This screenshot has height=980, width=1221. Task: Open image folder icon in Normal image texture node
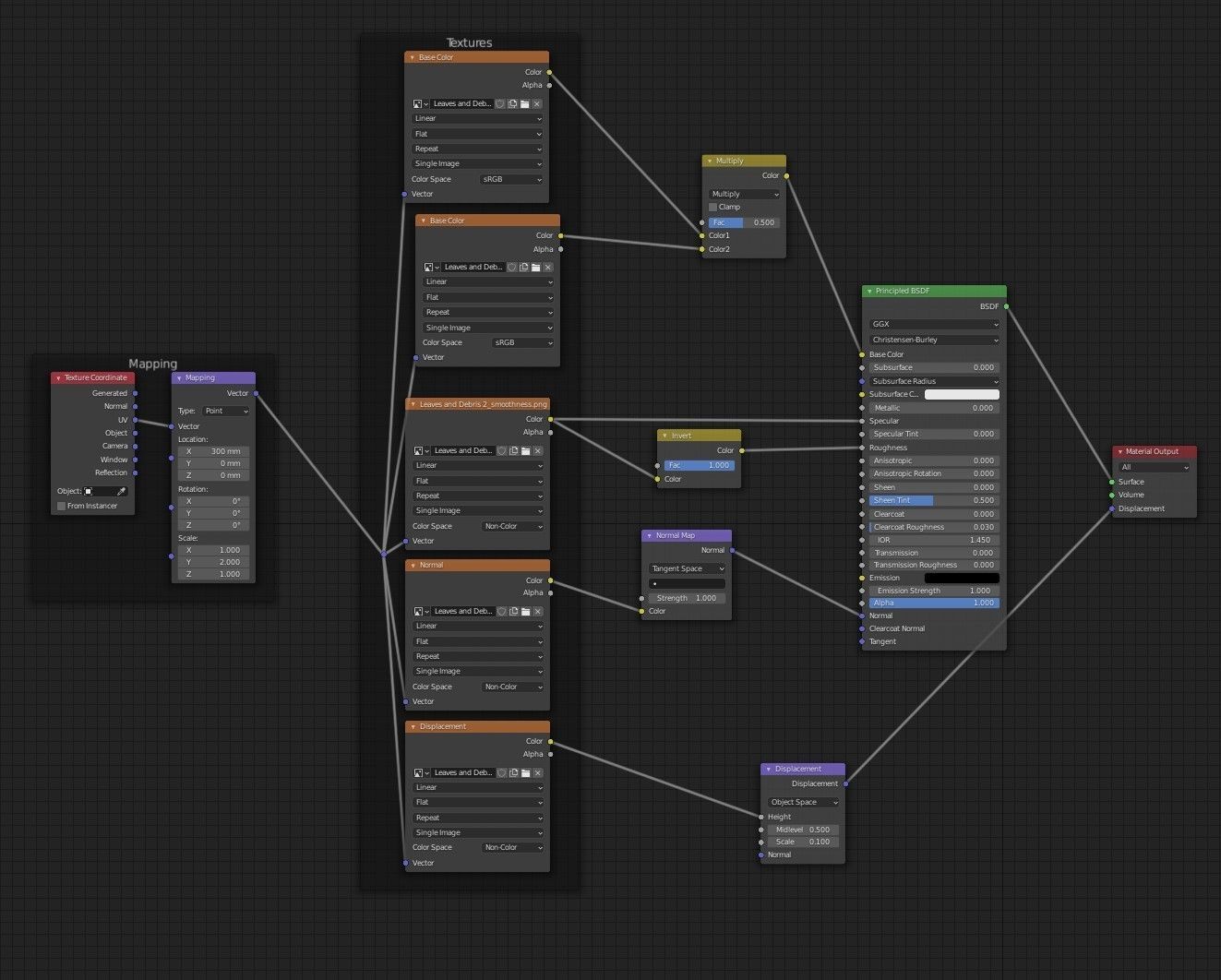coord(525,611)
